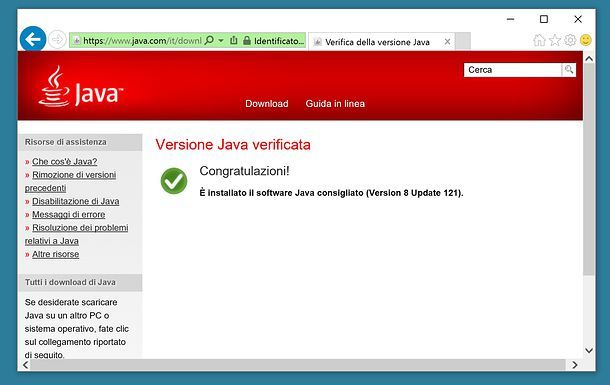Close the browser window
Image resolution: width=610 pixels, height=385 pixels.
tap(578, 19)
